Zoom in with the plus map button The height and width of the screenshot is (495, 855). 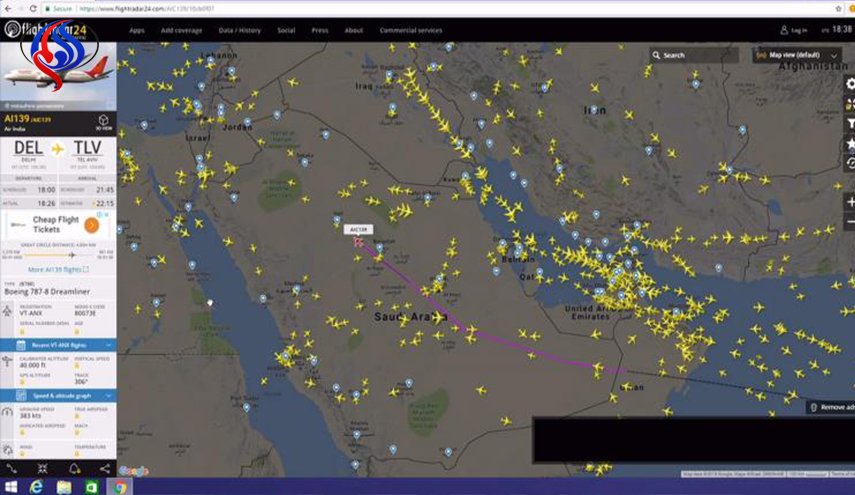[850, 202]
